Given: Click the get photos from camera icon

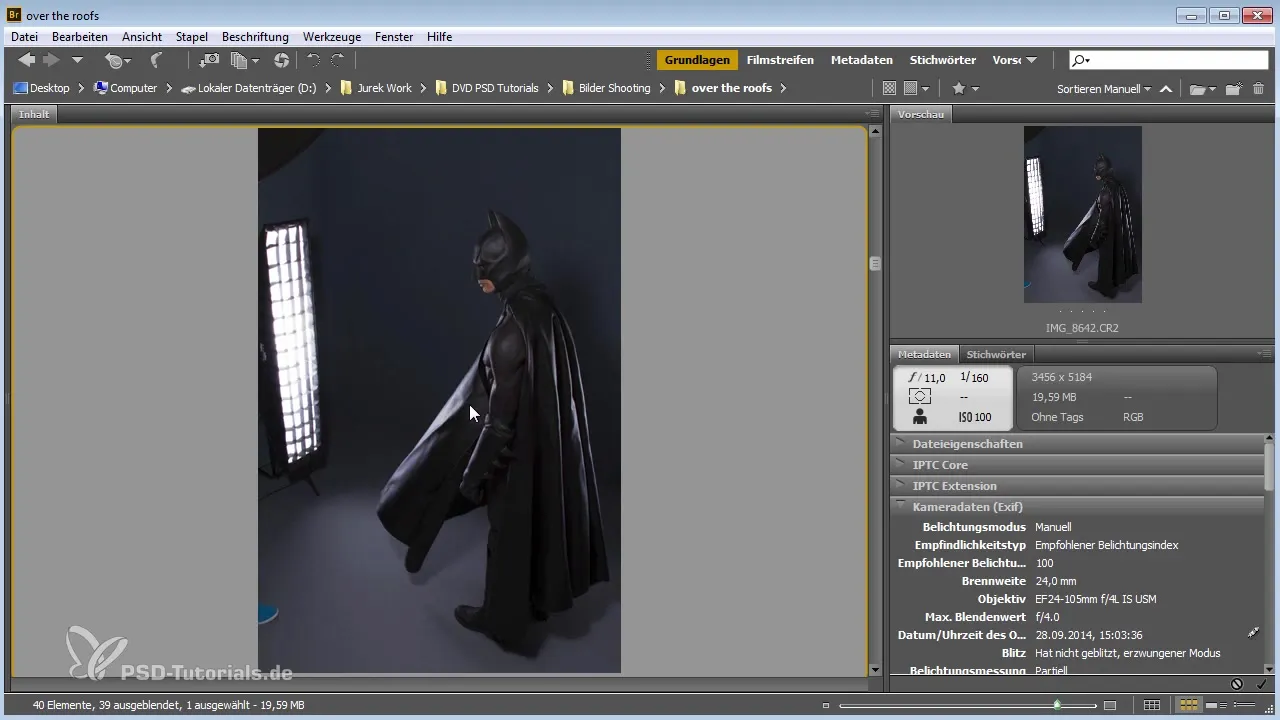Looking at the screenshot, I should pyautogui.click(x=210, y=61).
